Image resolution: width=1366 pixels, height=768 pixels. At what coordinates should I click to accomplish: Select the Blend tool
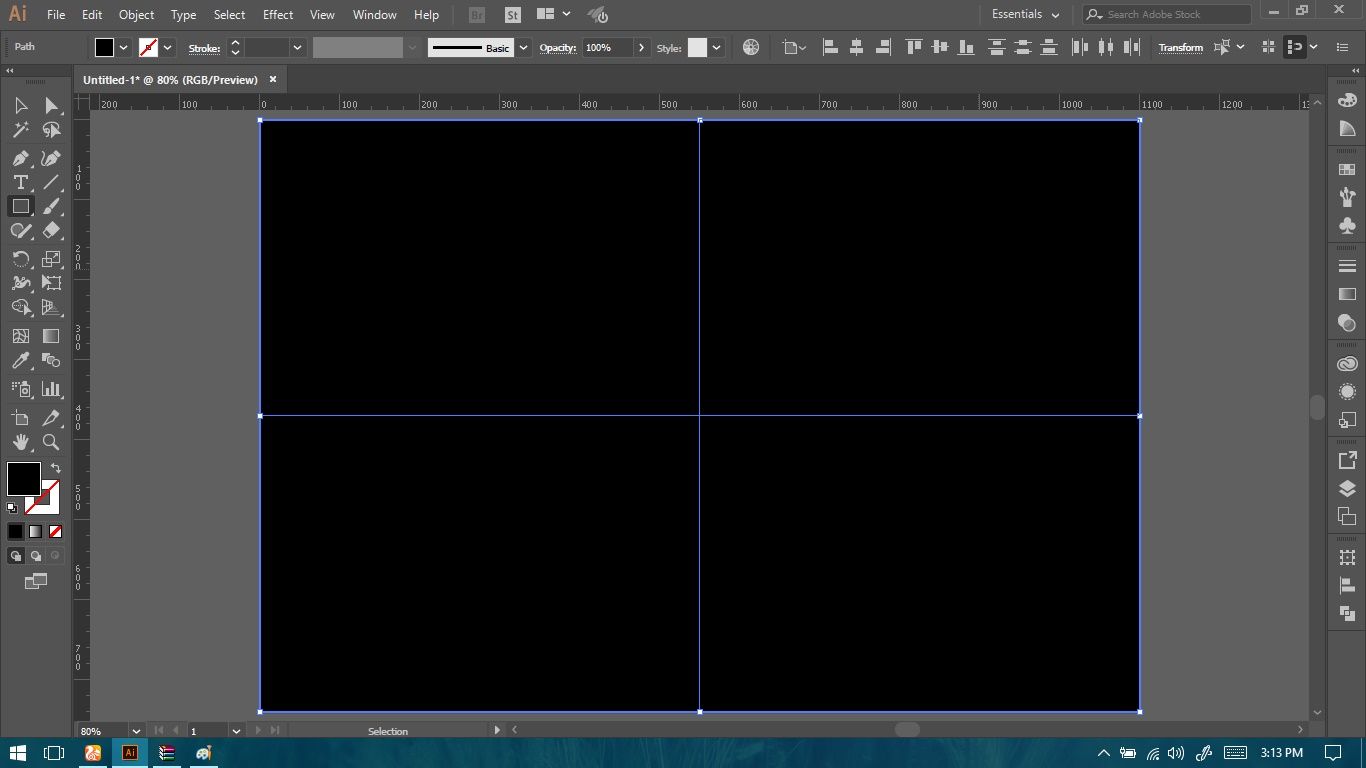(51, 360)
